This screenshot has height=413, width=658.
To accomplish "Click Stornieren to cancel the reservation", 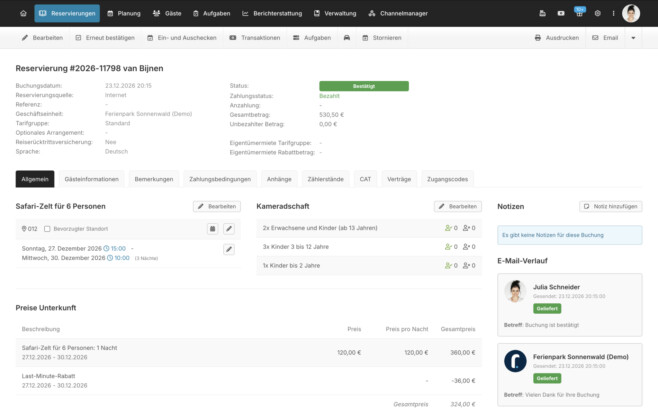I will tap(382, 38).
